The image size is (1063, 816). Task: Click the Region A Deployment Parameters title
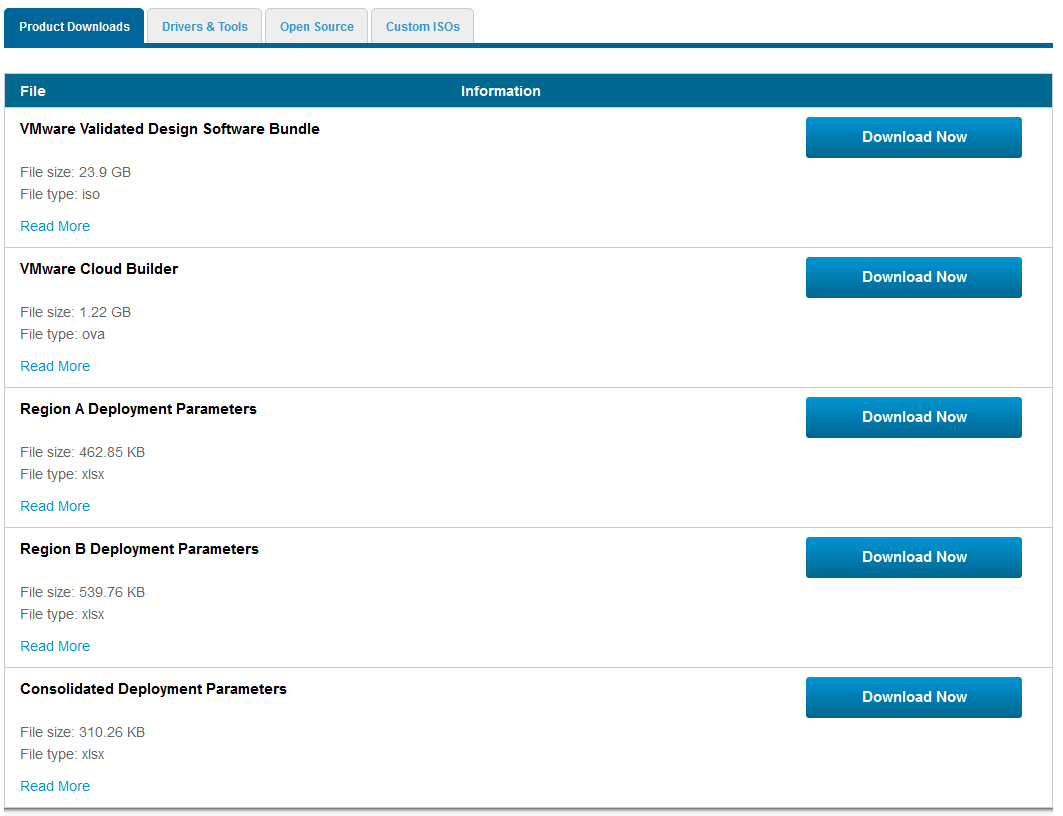click(138, 409)
